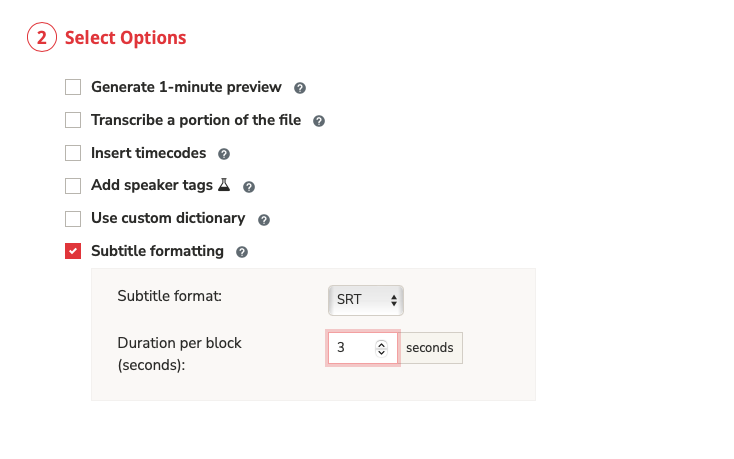Screen dimensions: 734x459
Task: Check the Use custom dictionary box
Action: coord(73,218)
